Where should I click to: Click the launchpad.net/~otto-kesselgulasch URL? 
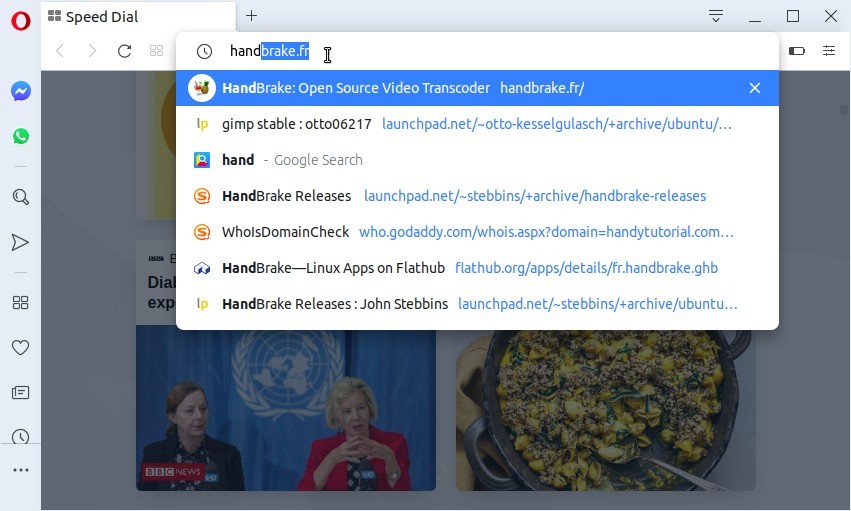click(557, 124)
